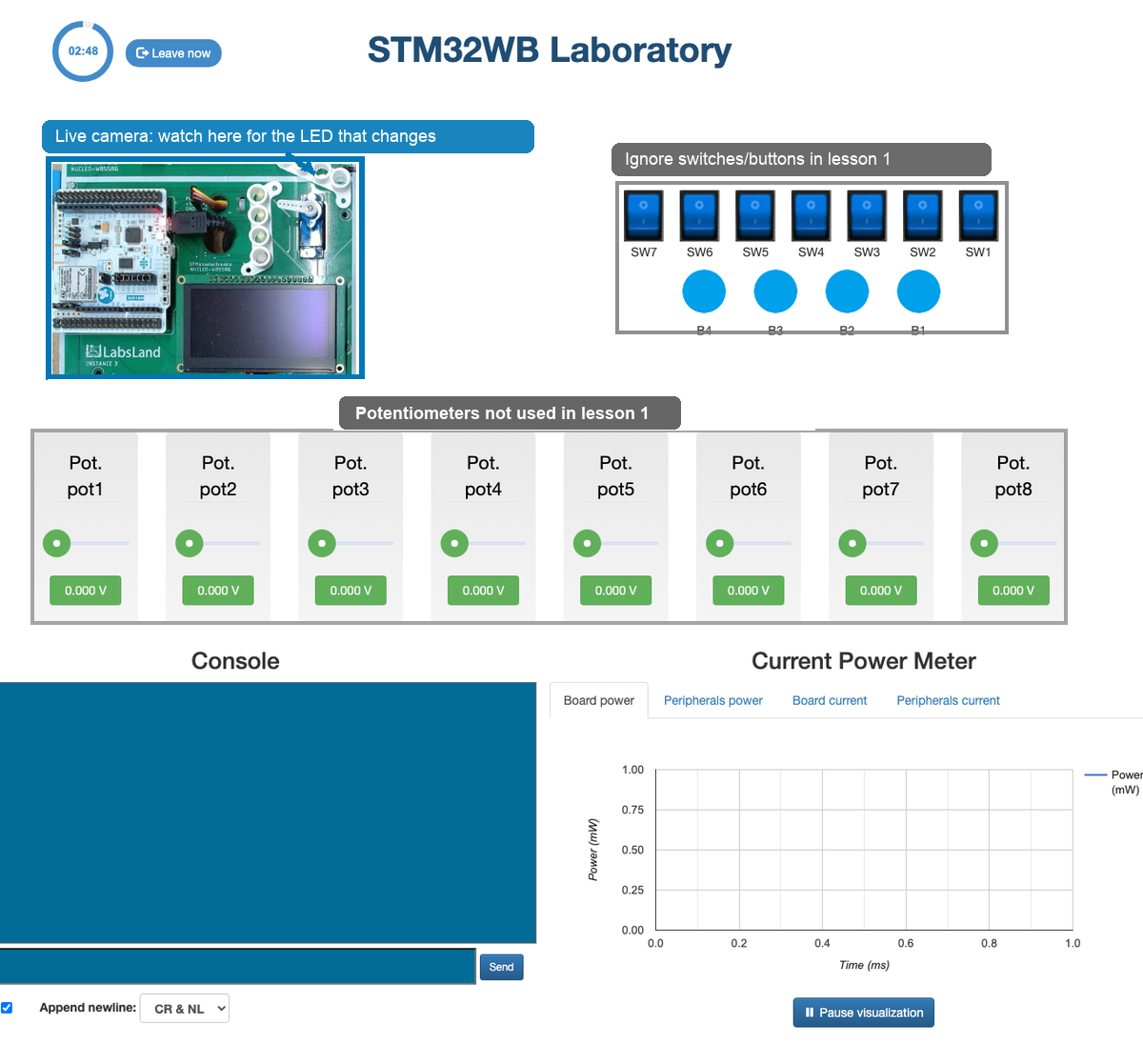Screen dimensions: 1143x1064
Task: Click 'Potentiometers not used in lesson 1' label
Action: tap(510, 413)
